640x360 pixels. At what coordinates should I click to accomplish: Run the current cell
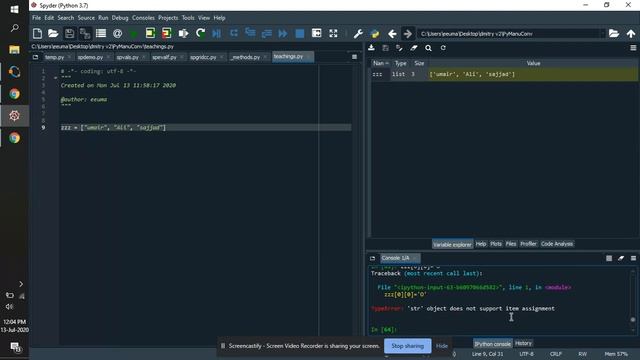[x=150, y=33]
